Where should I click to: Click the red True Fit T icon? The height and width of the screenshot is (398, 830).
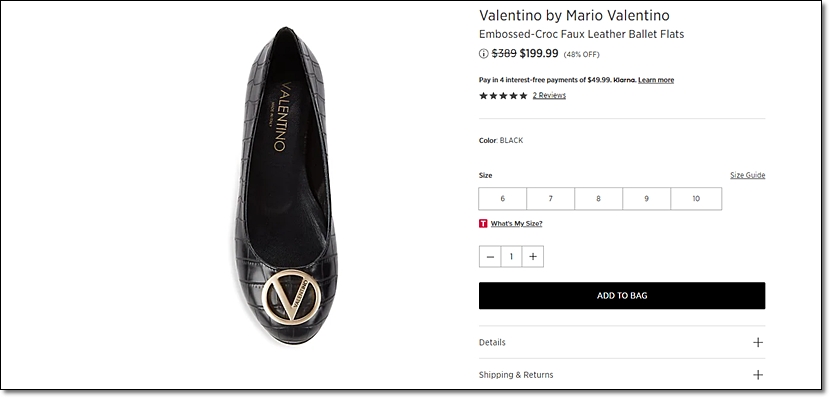coord(483,223)
